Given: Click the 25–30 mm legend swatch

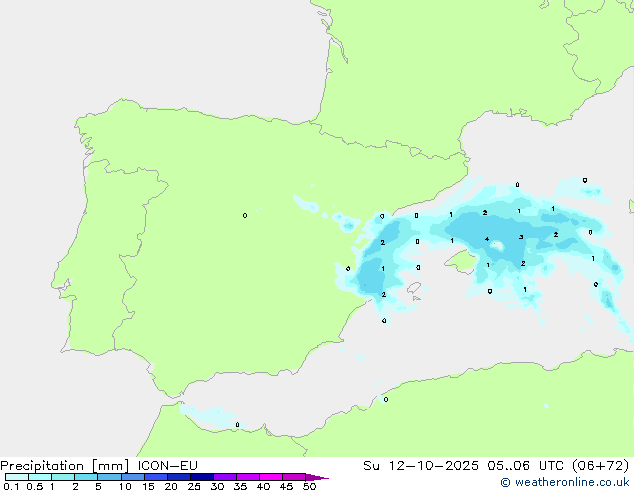Looking at the screenshot, I should [x=202, y=477].
